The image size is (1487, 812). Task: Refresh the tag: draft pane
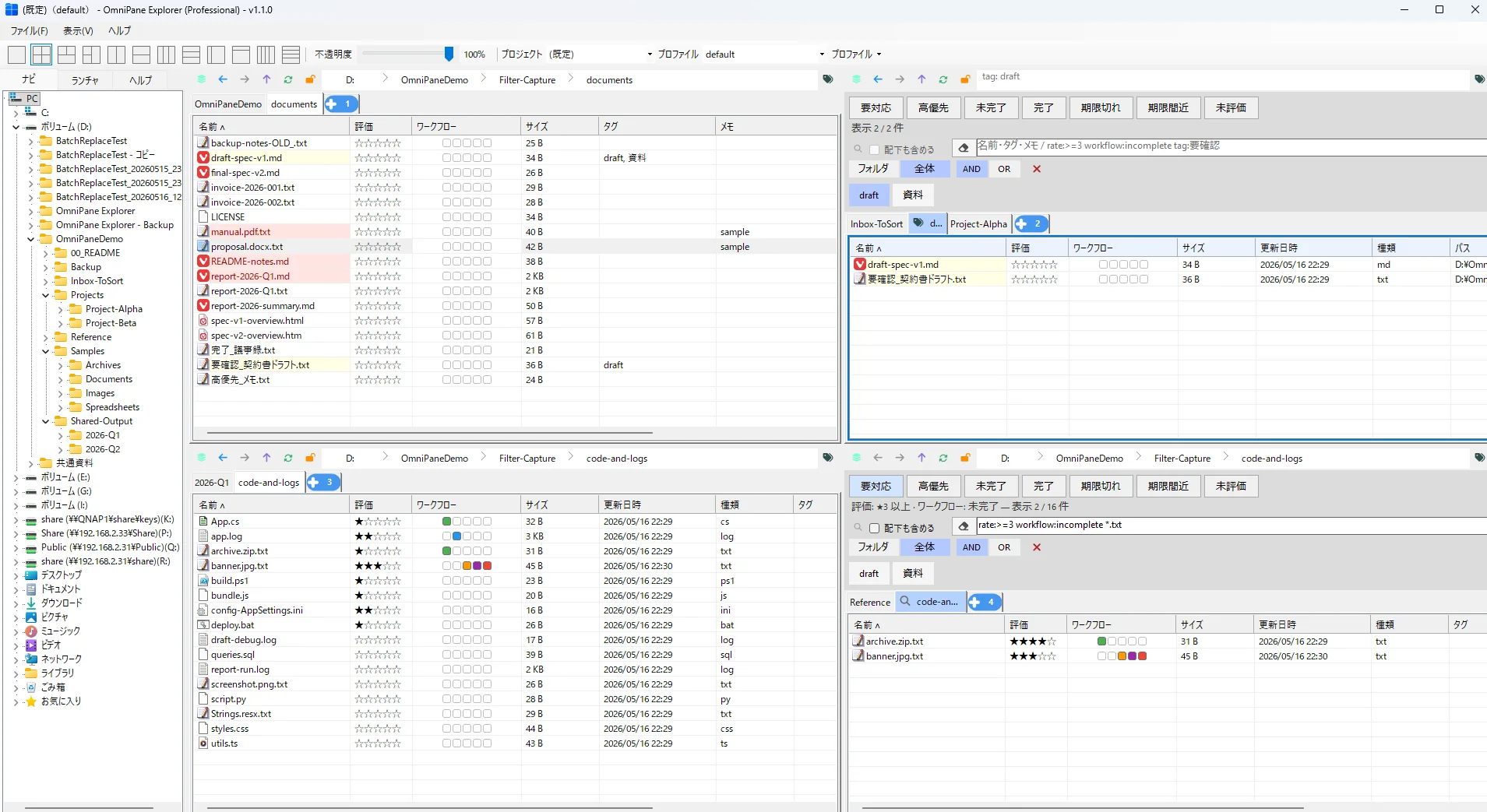click(x=943, y=79)
